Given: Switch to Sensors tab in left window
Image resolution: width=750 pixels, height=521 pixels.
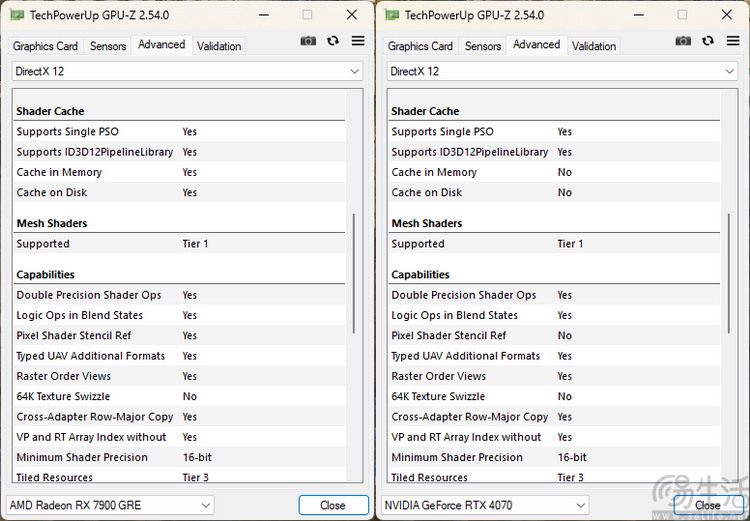Looking at the screenshot, I should point(108,46).
